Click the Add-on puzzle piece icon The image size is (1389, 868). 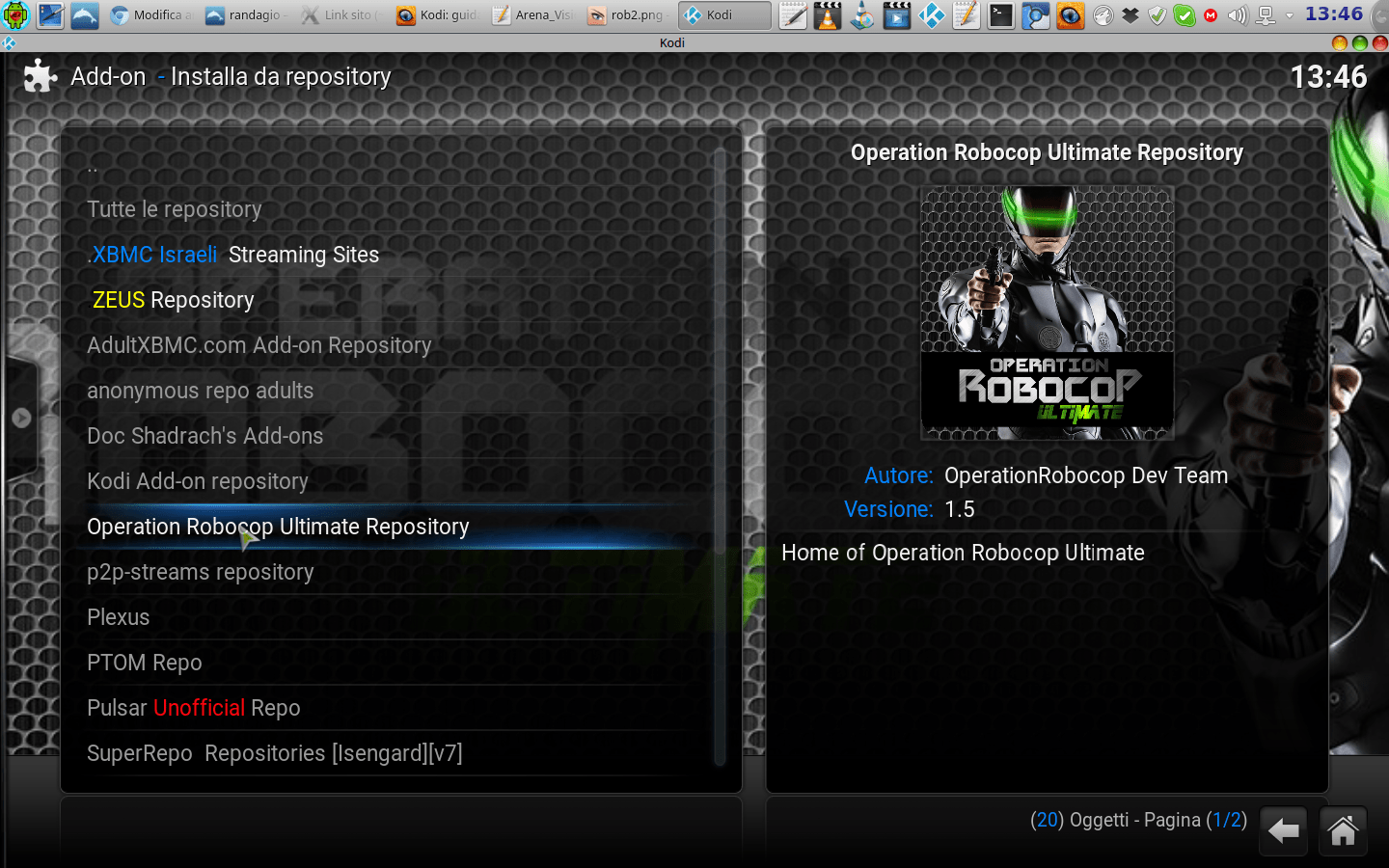pyautogui.click(x=41, y=76)
